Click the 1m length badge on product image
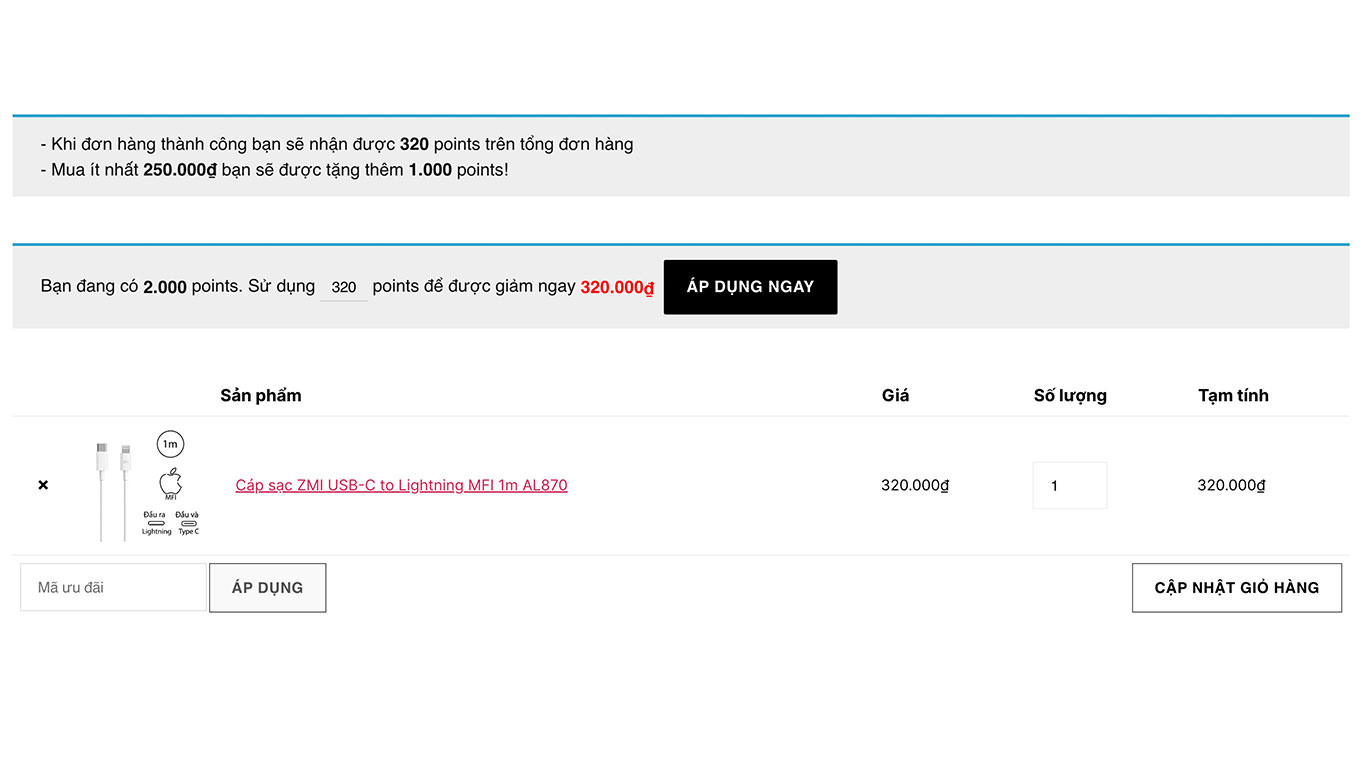This screenshot has width=1366, height=768. [x=170, y=444]
